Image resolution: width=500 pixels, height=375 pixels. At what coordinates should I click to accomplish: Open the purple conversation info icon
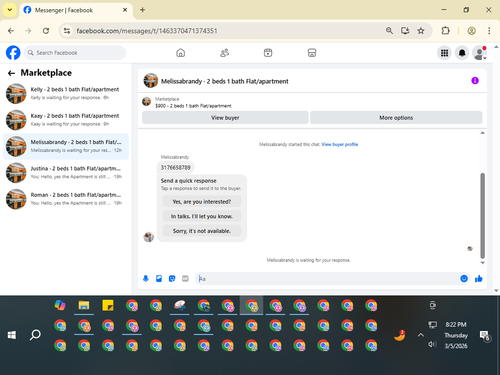click(475, 80)
